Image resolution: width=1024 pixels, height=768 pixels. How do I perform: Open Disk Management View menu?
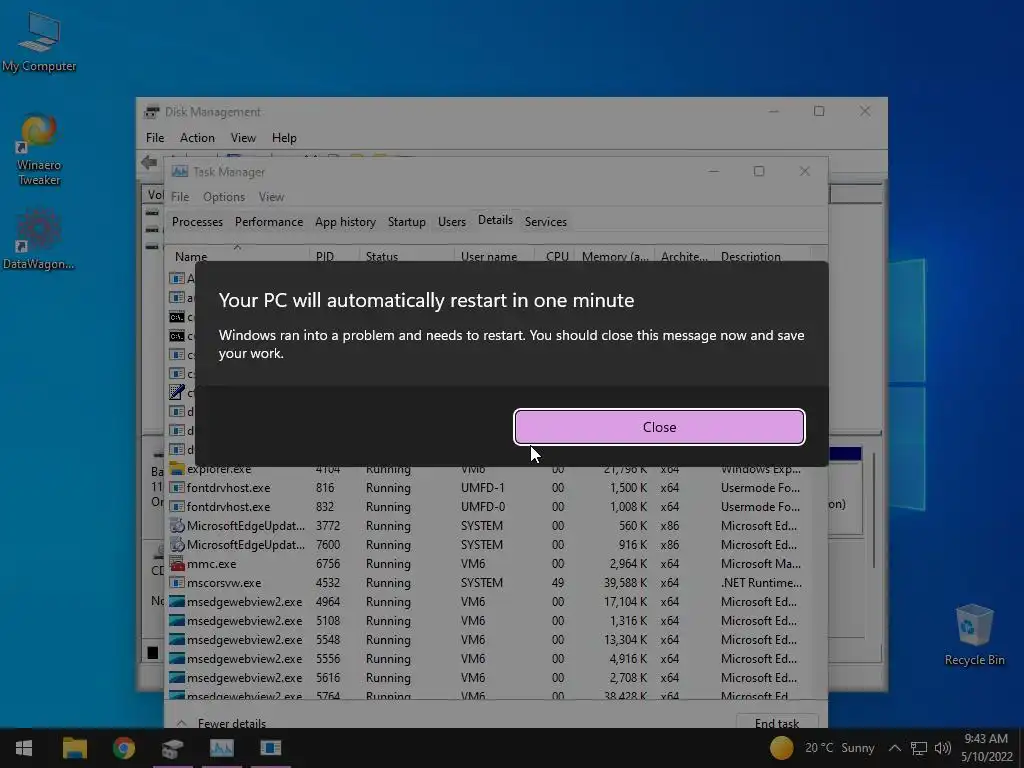point(243,138)
